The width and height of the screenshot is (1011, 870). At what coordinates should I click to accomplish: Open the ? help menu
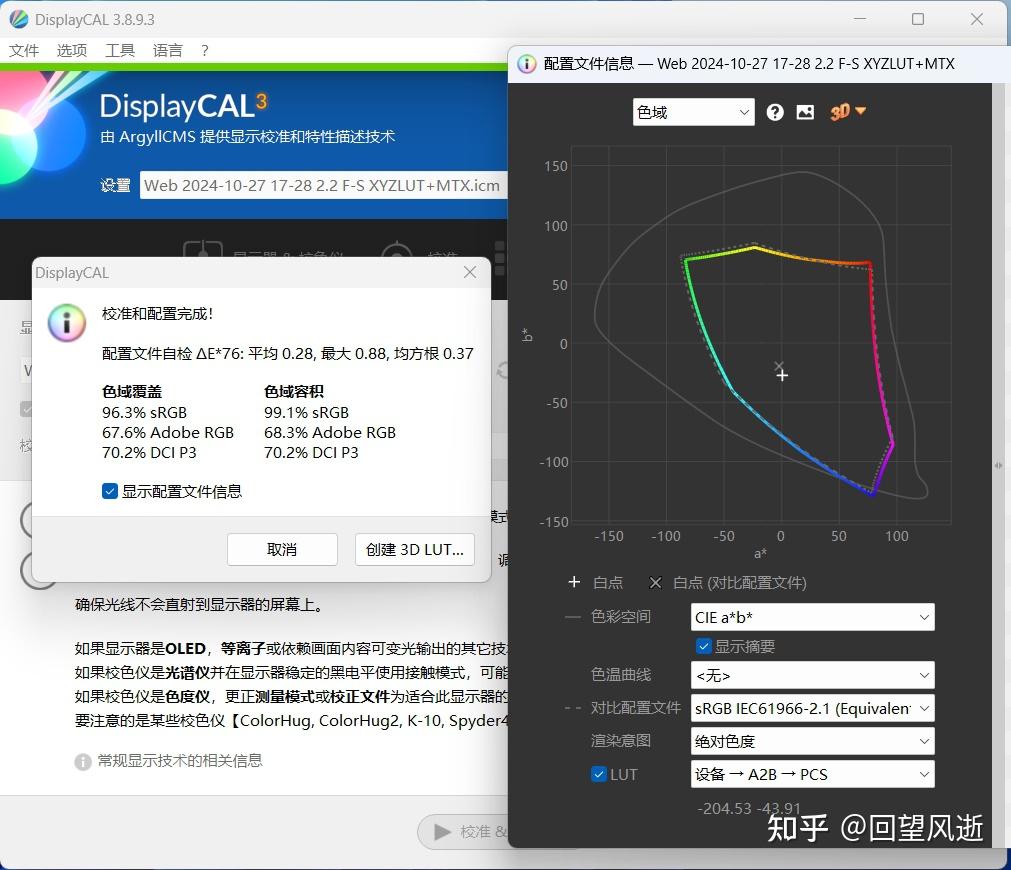(x=204, y=50)
